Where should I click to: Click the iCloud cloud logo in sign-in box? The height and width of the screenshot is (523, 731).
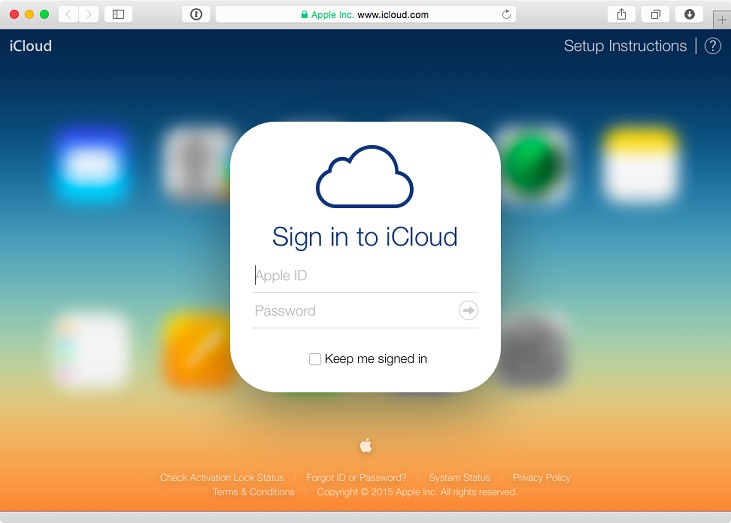coord(365,176)
